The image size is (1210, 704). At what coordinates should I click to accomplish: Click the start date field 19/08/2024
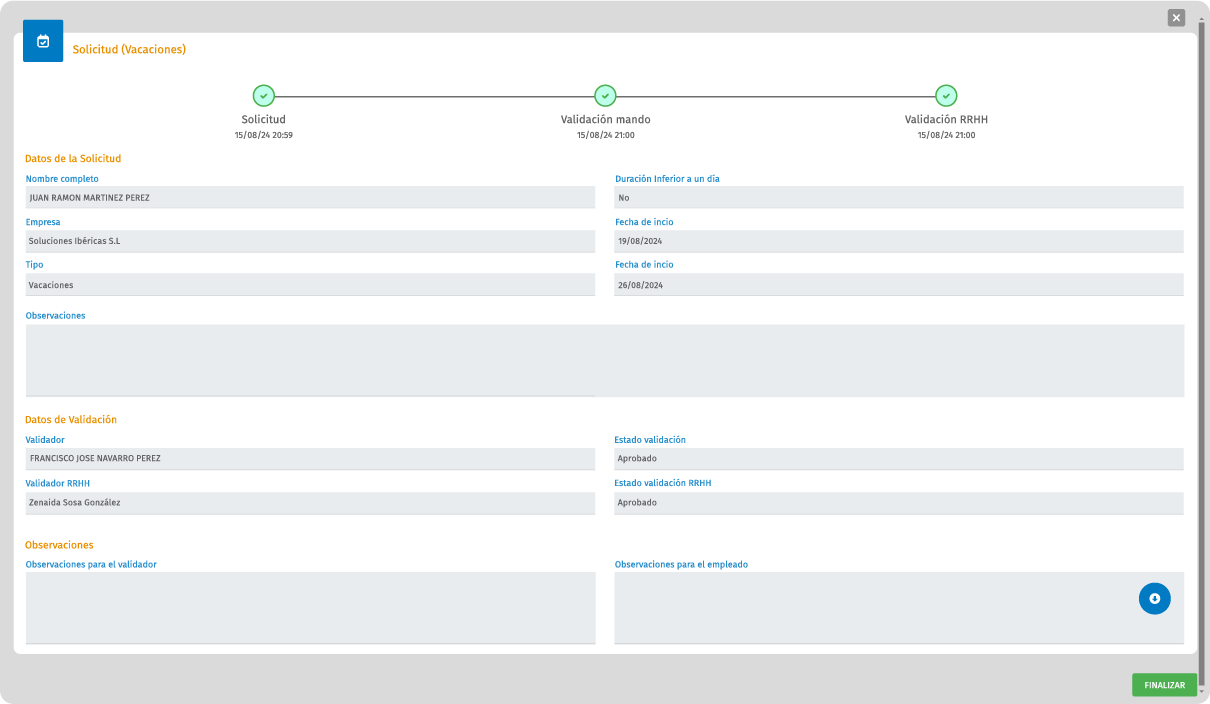898,241
